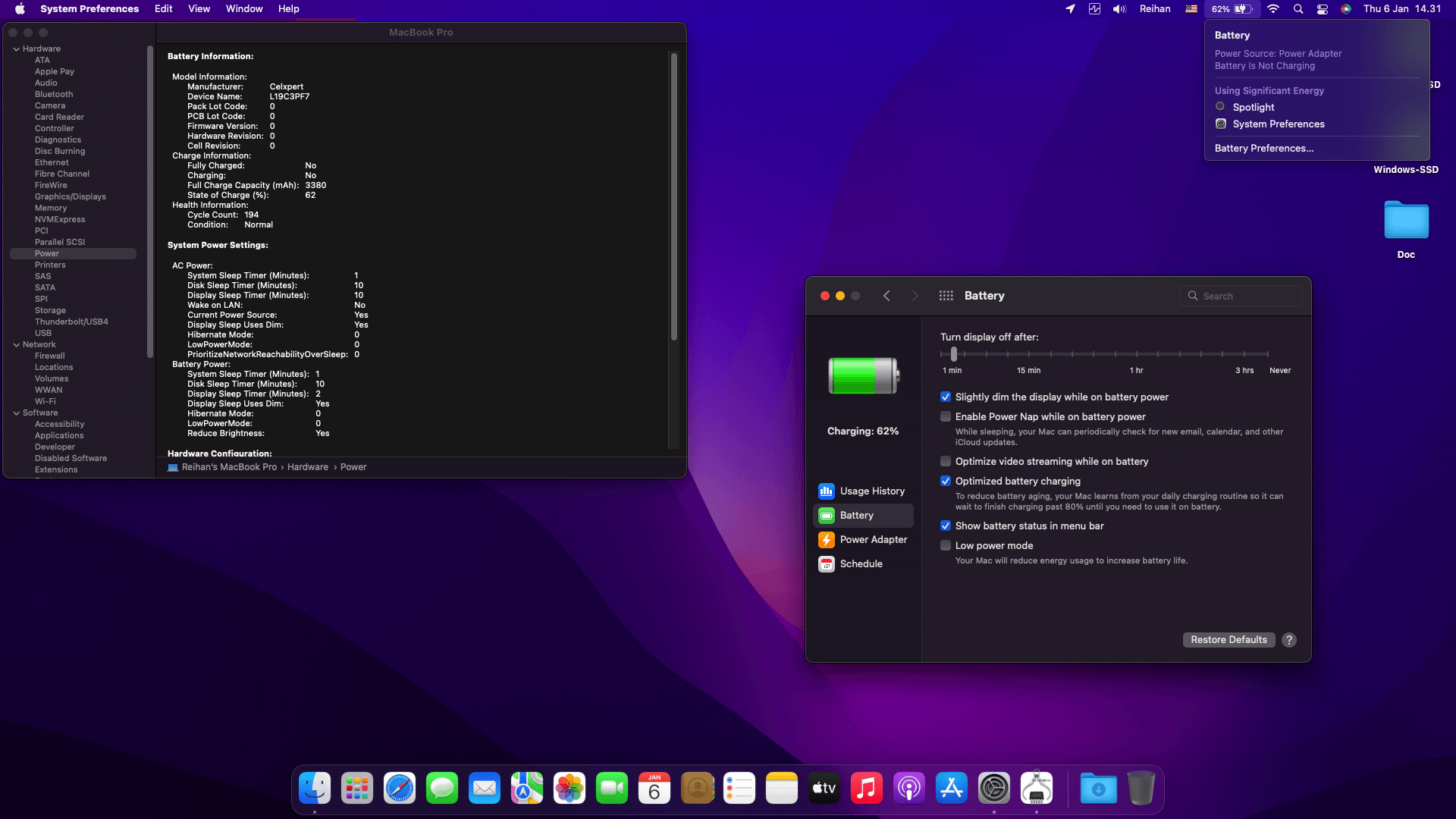Image resolution: width=1456 pixels, height=819 pixels.
Task: Open the Doc folder on desktop
Action: click(1406, 221)
